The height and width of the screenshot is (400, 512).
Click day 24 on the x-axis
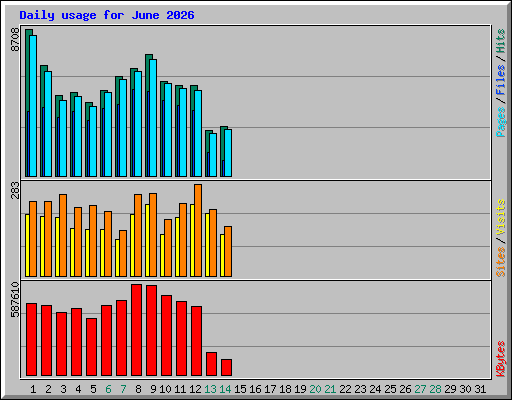coord(375,389)
